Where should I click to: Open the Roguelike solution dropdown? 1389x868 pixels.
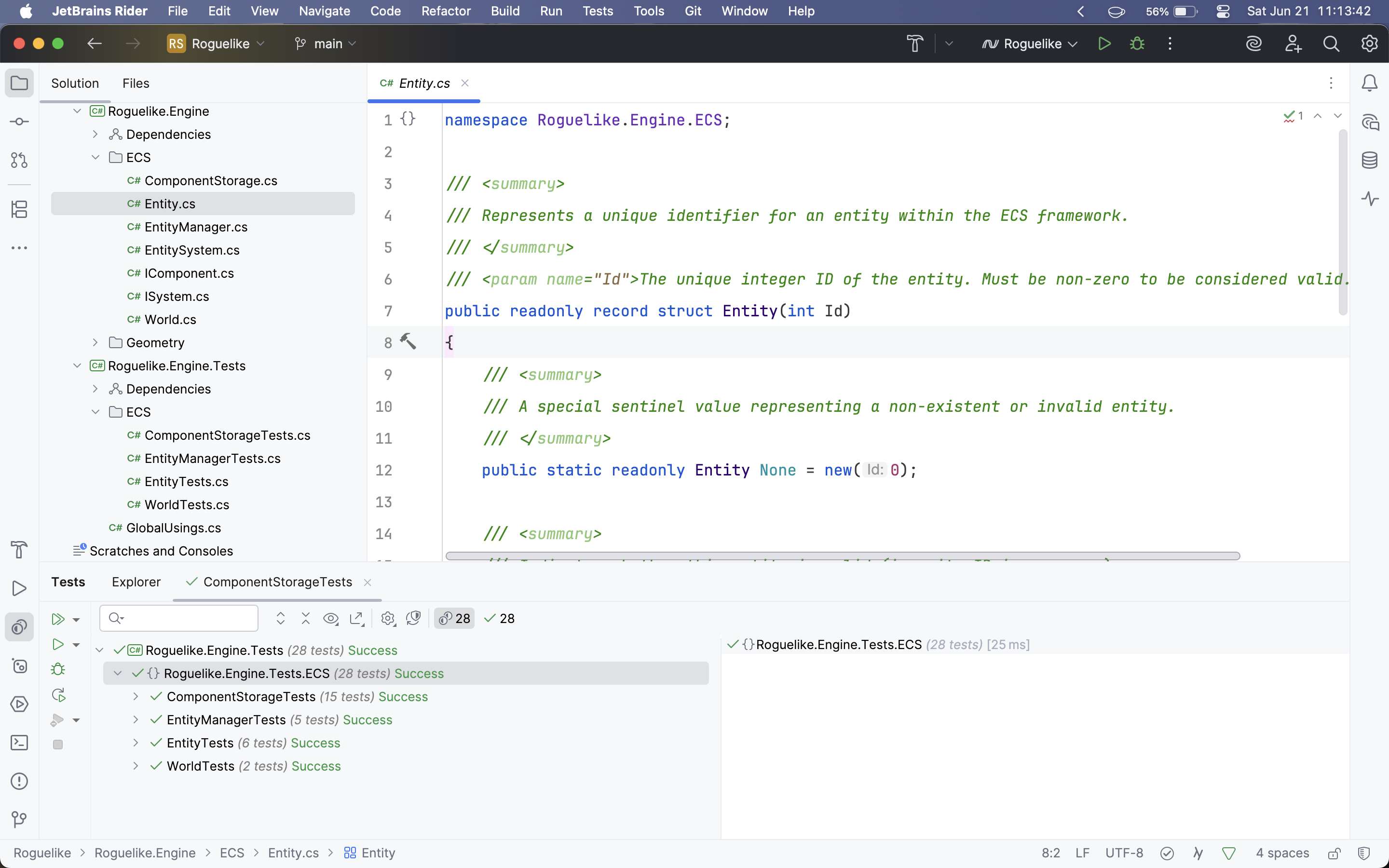(217, 43)
